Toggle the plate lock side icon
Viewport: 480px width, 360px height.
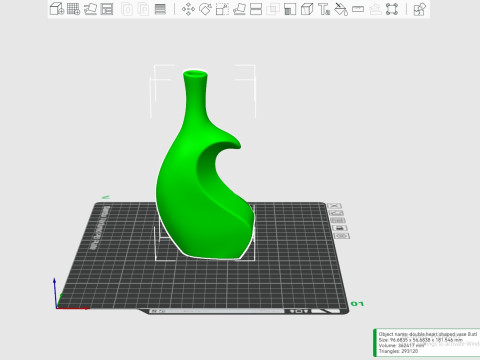340,228
